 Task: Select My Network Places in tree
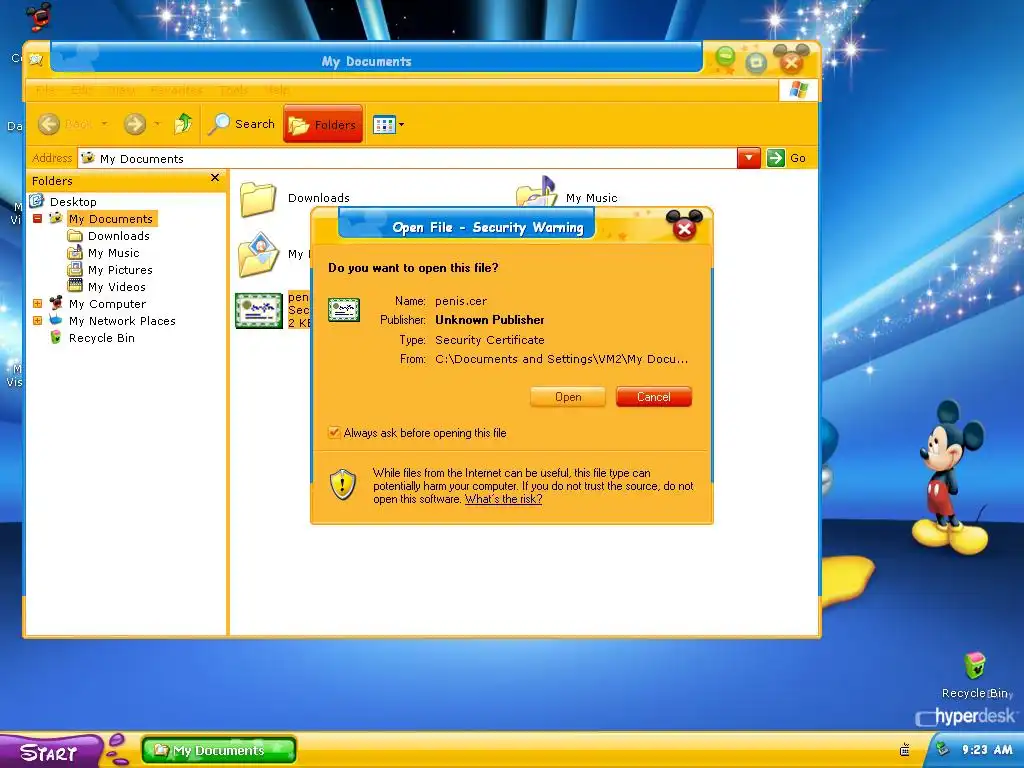[122, 321]
